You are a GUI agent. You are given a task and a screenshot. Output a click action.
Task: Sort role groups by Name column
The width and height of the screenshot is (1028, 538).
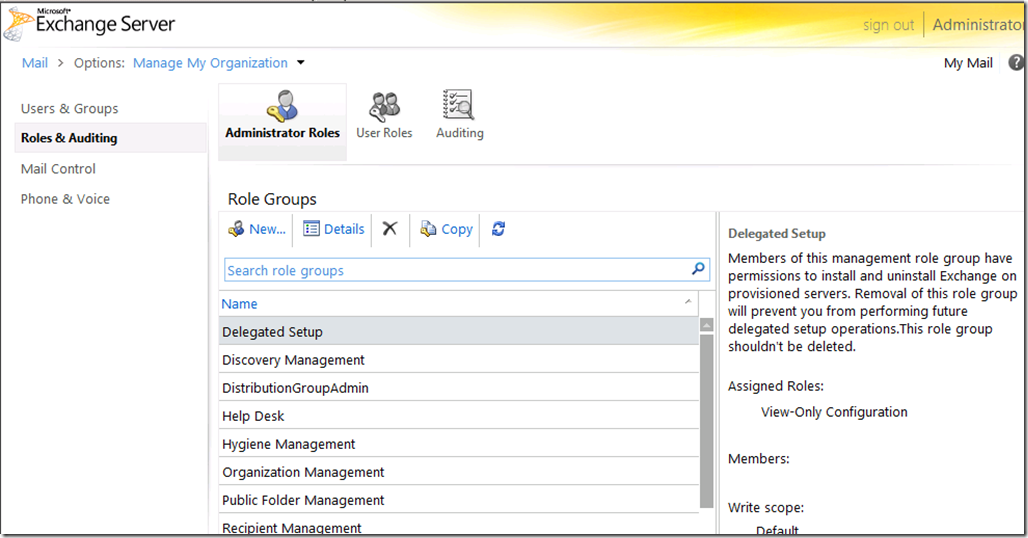239,303
